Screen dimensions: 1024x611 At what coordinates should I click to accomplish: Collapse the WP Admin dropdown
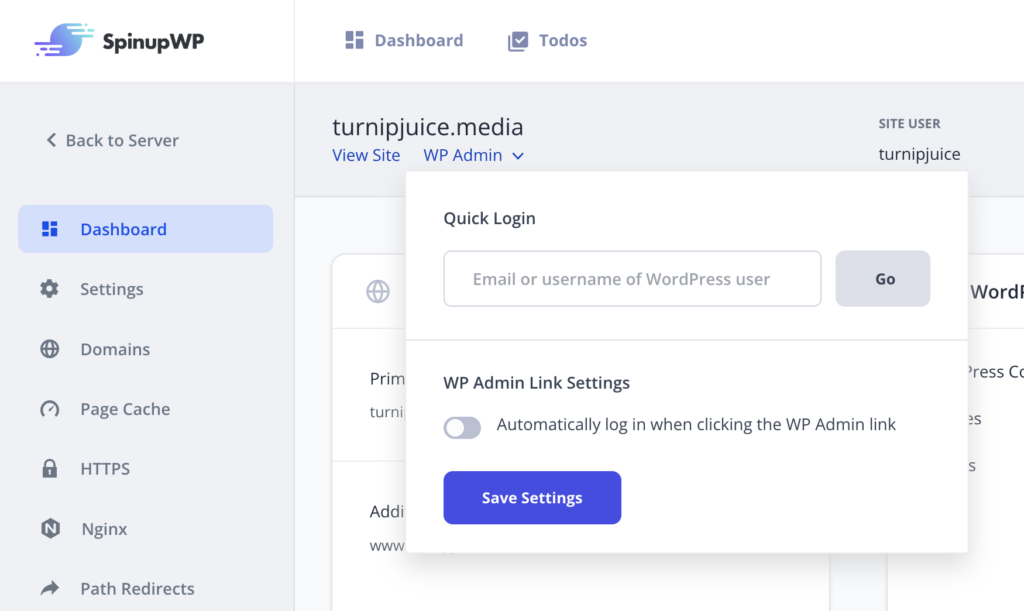tap(518, 156)
